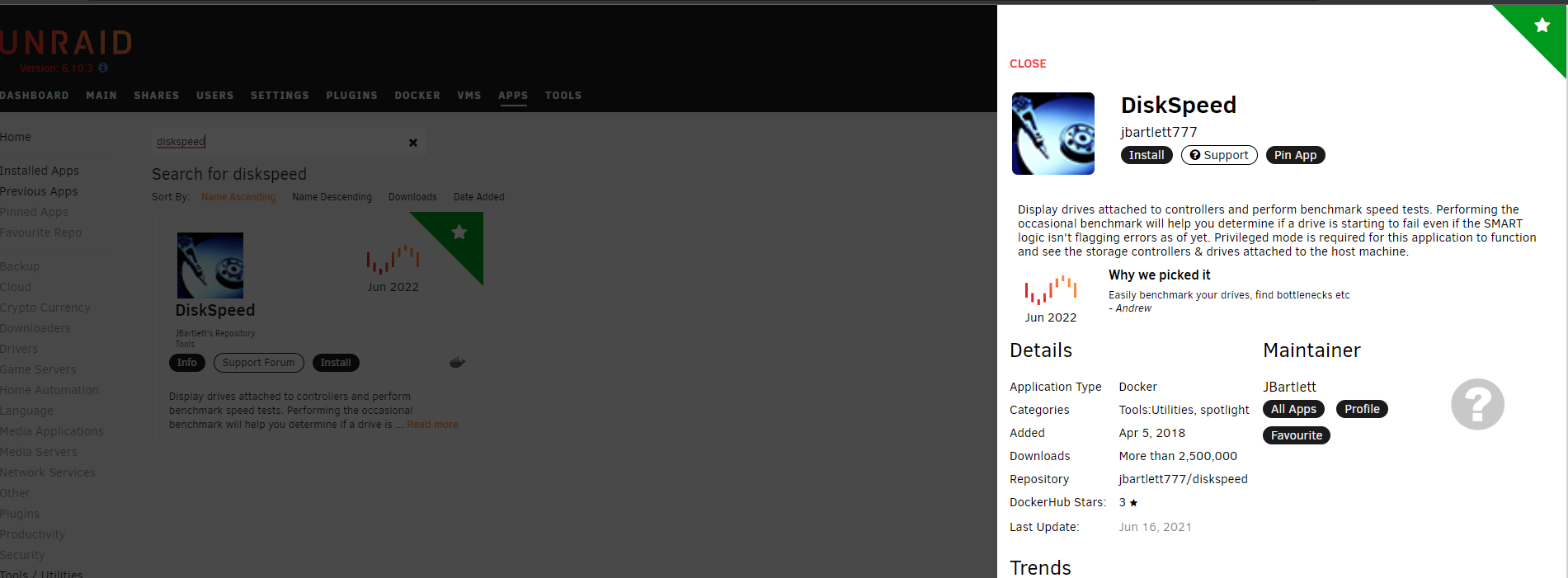The image size is (1568, 578).
Task: Click the Docker whale icon on the result card
Action: pos(457,362)
